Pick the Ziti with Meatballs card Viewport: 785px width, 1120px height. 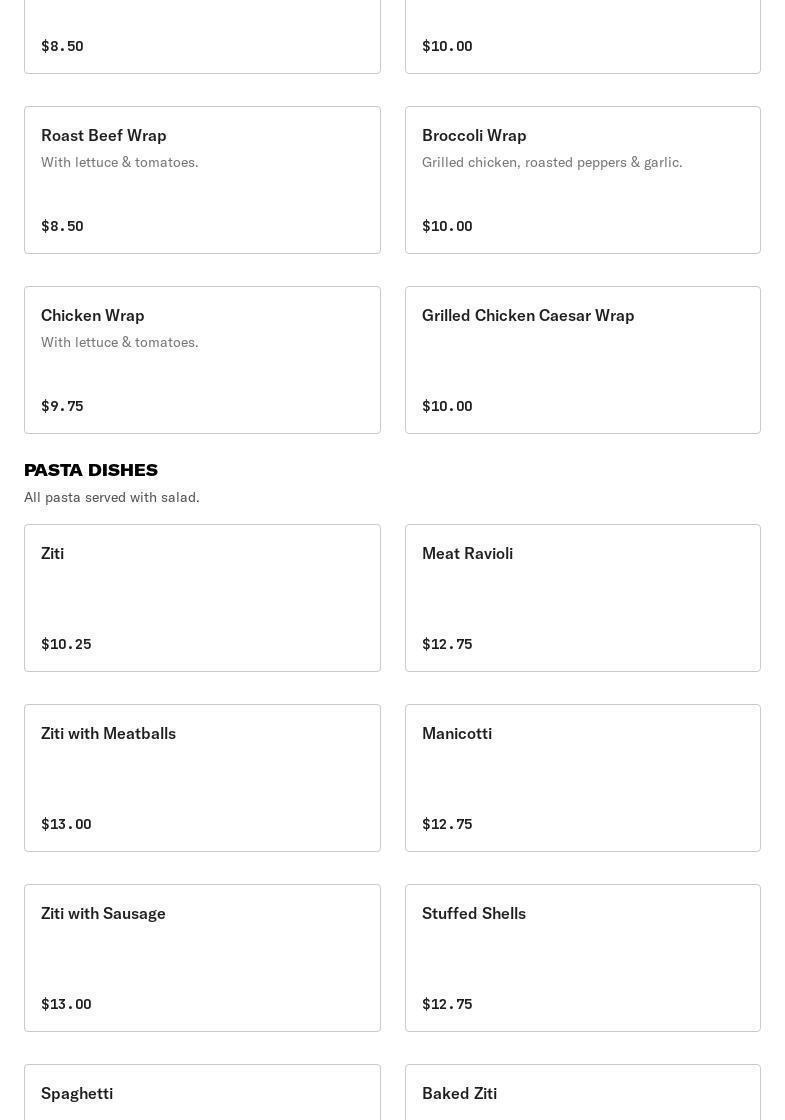[202, 778]
